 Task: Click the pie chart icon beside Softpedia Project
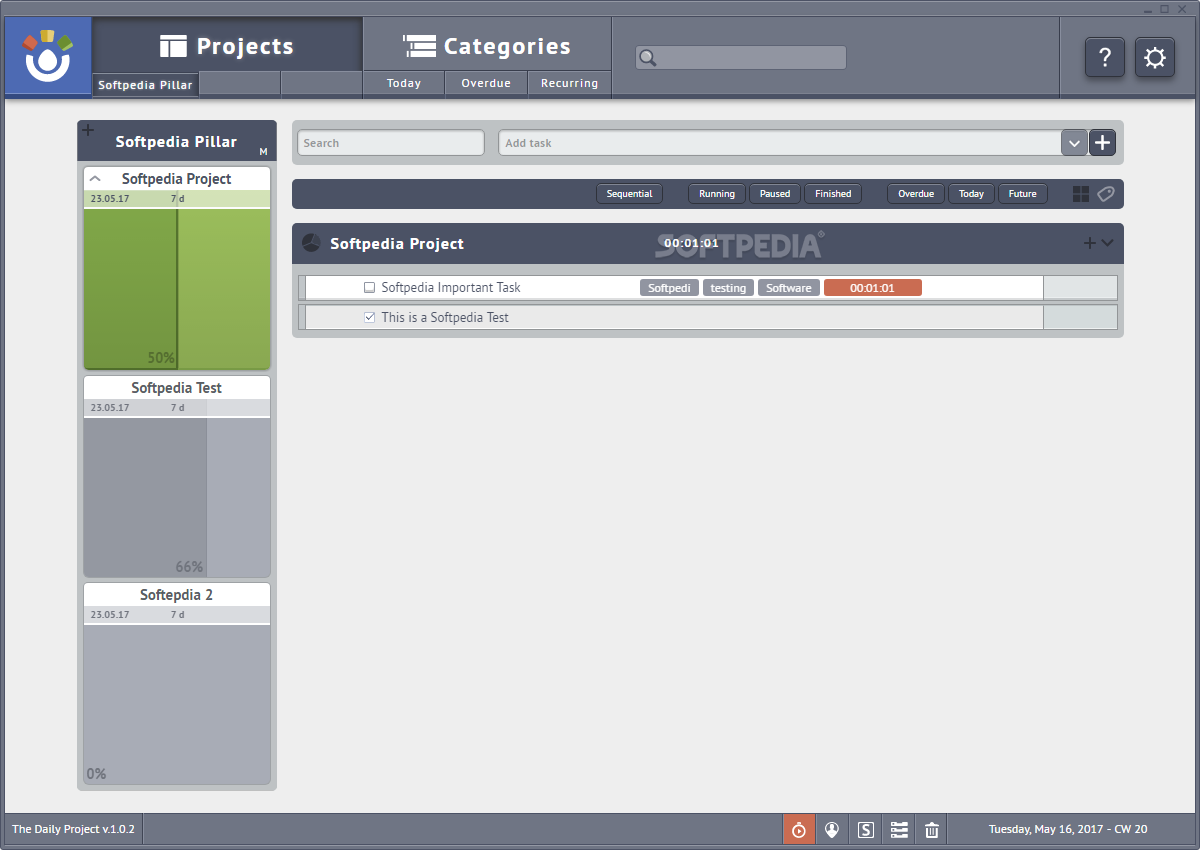coord(311,243)
